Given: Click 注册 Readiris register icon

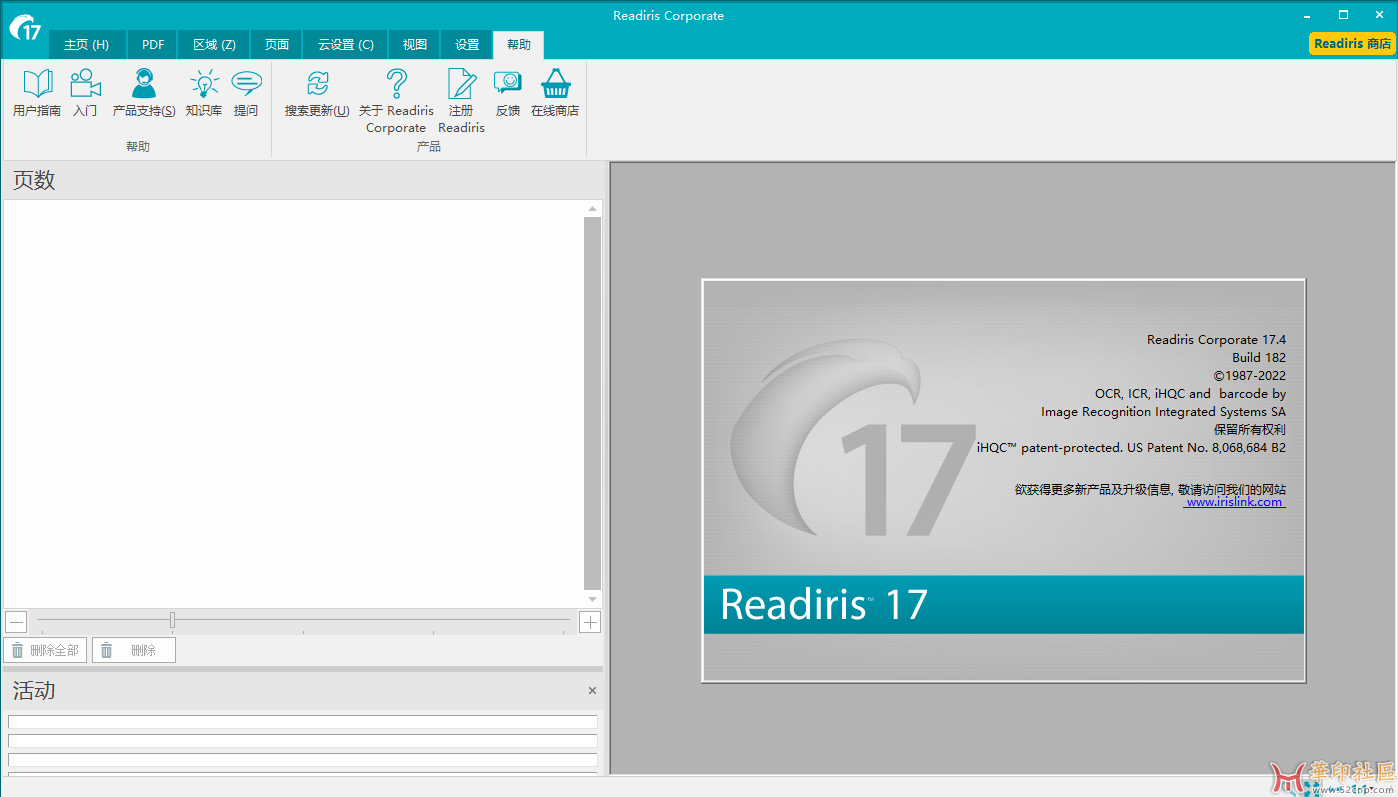Looking at the screenshot, I should click(461, 101).
